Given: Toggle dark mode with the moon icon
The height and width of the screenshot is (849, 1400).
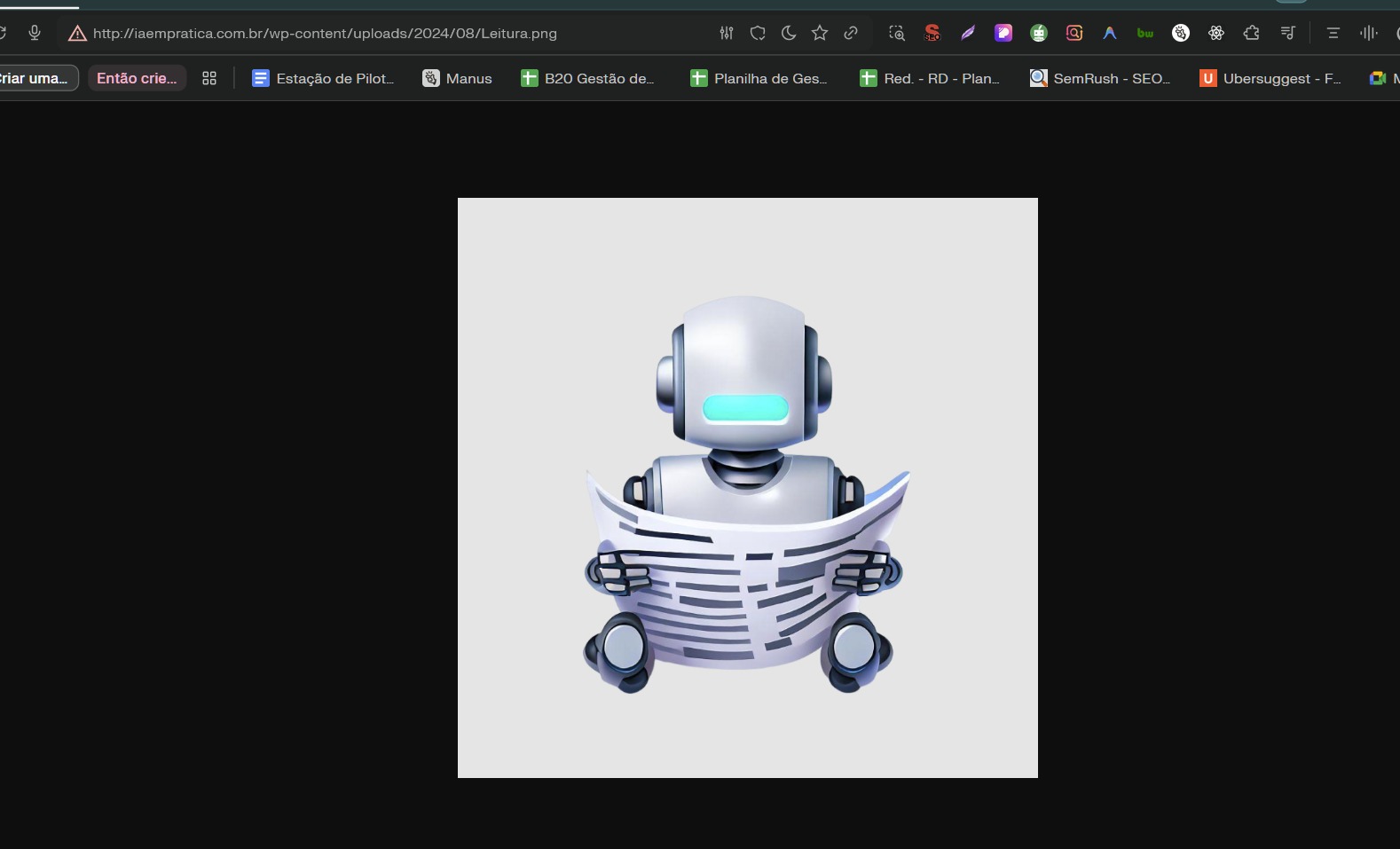Looking at the screenshot, I should 789,33.
